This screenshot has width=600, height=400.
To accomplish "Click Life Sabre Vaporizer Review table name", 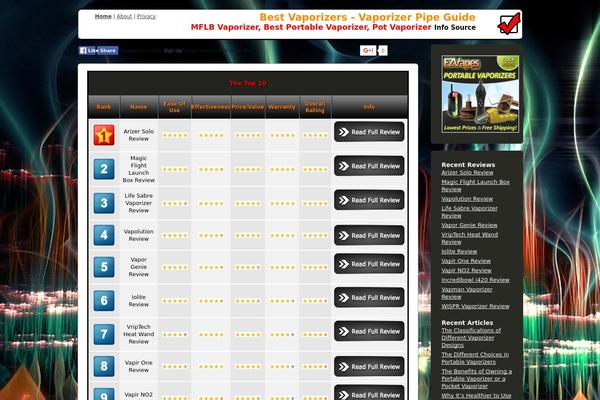I will coord(139,203).
